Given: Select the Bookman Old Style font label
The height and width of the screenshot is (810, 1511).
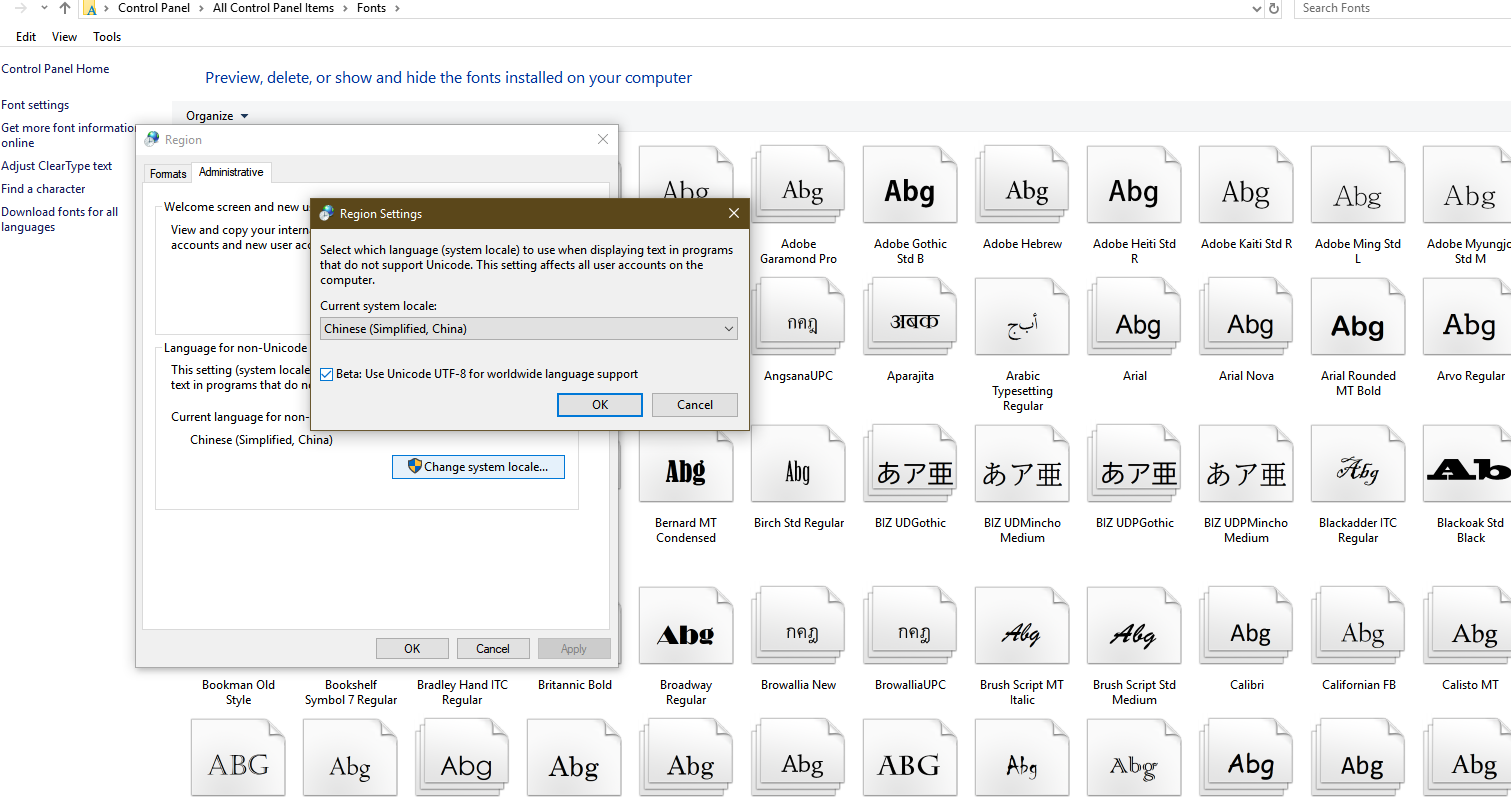Looking at the screenshot, I should 238,692.
